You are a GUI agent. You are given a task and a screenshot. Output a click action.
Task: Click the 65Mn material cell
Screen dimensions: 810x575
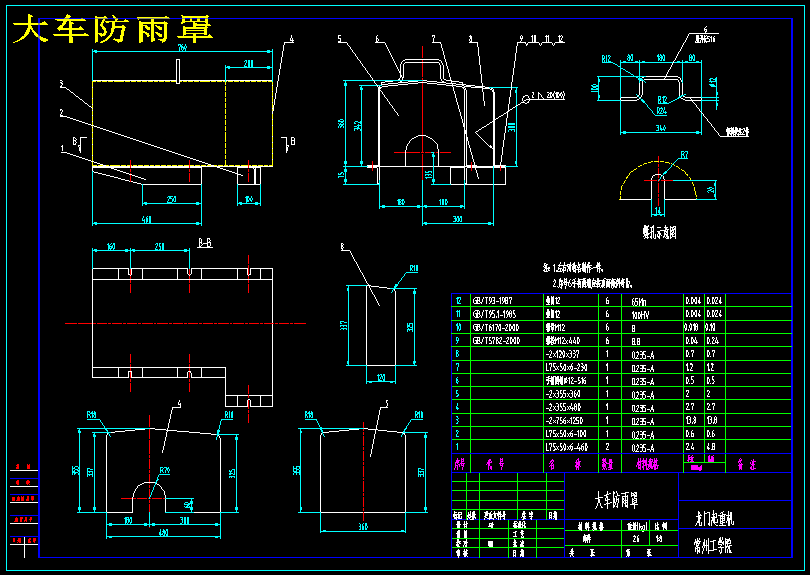(x=639, y=301)
